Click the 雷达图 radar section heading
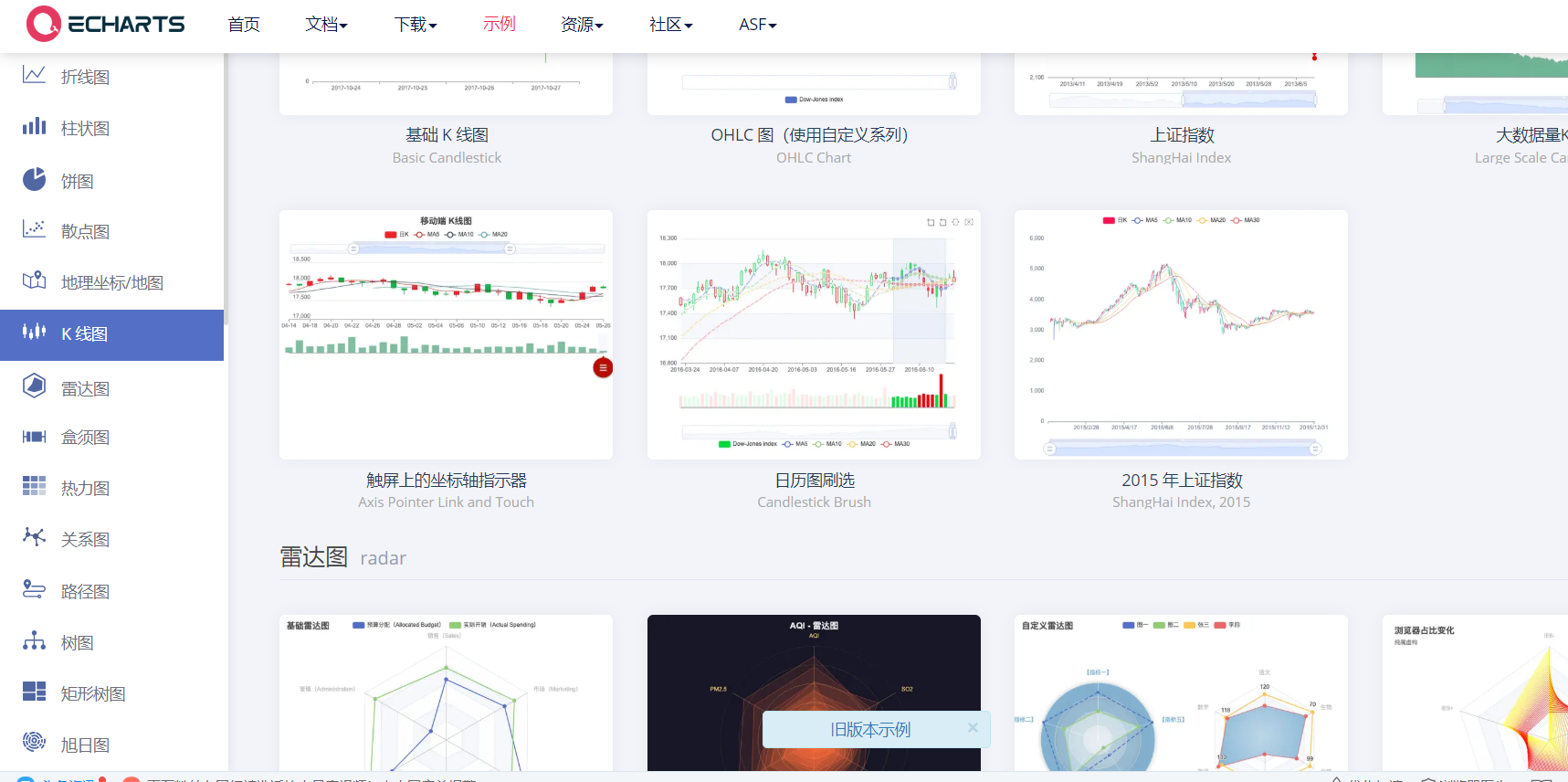 [x=342, y=557]
